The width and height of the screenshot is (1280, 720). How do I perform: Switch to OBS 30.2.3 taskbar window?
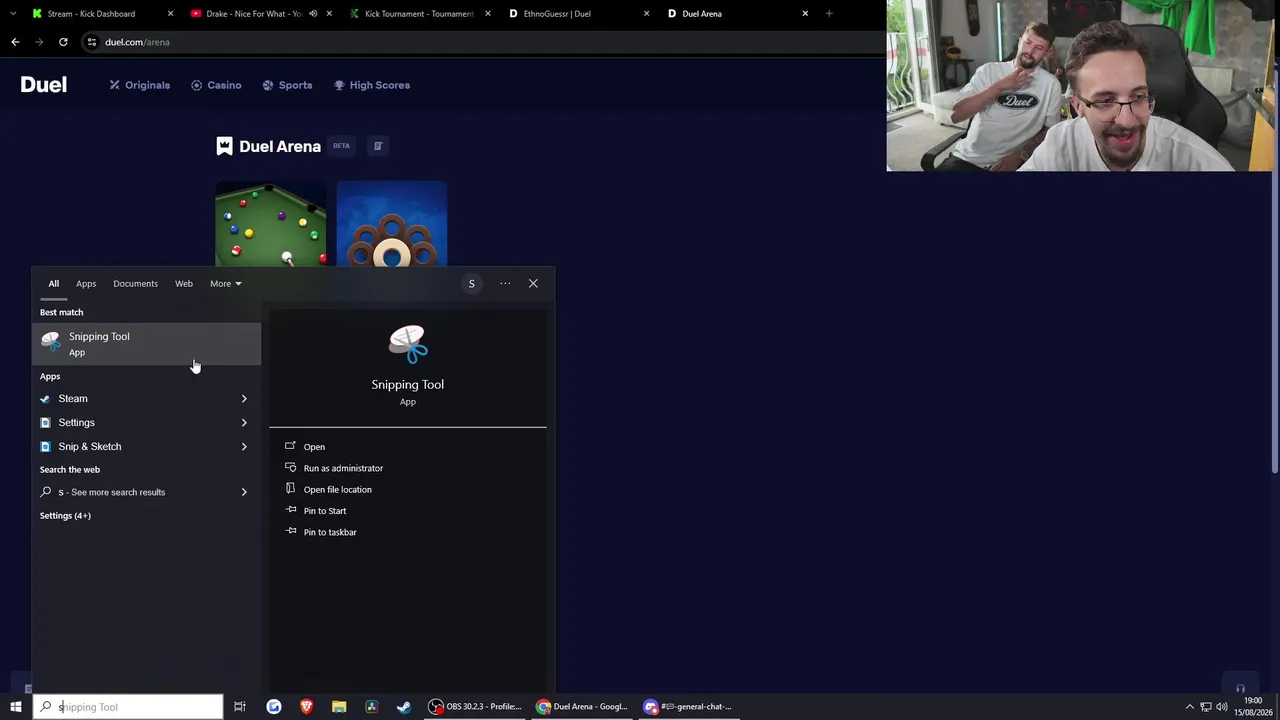(x=475, y=707)
